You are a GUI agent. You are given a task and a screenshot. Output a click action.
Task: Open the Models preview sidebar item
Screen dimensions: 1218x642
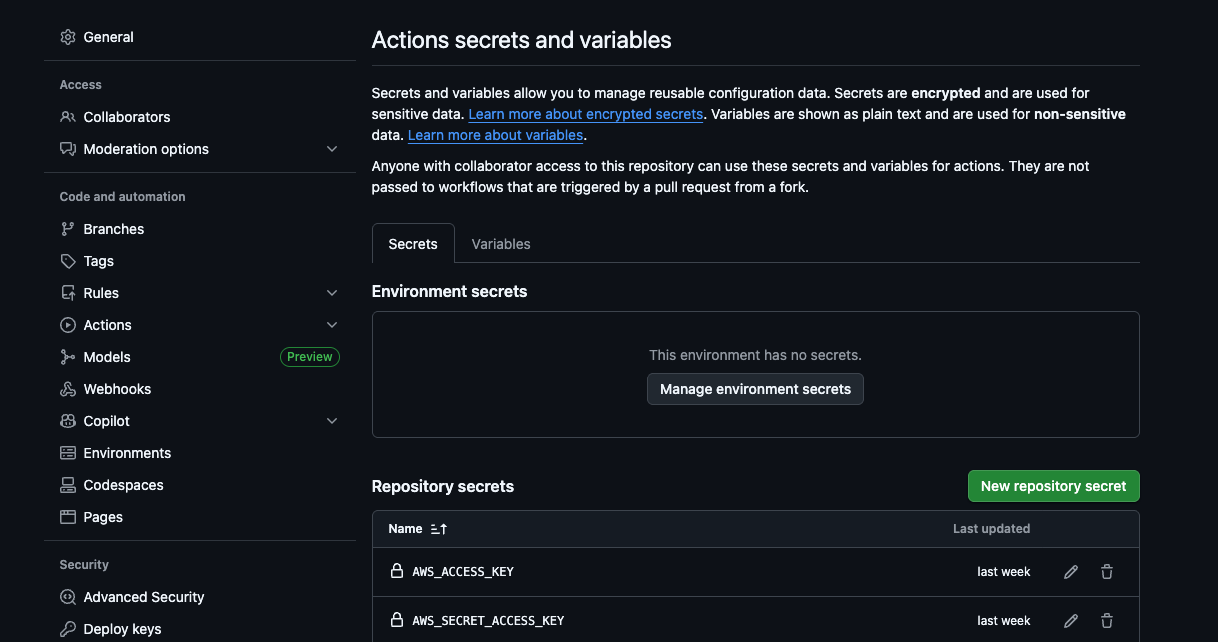(x=107, y=357)
